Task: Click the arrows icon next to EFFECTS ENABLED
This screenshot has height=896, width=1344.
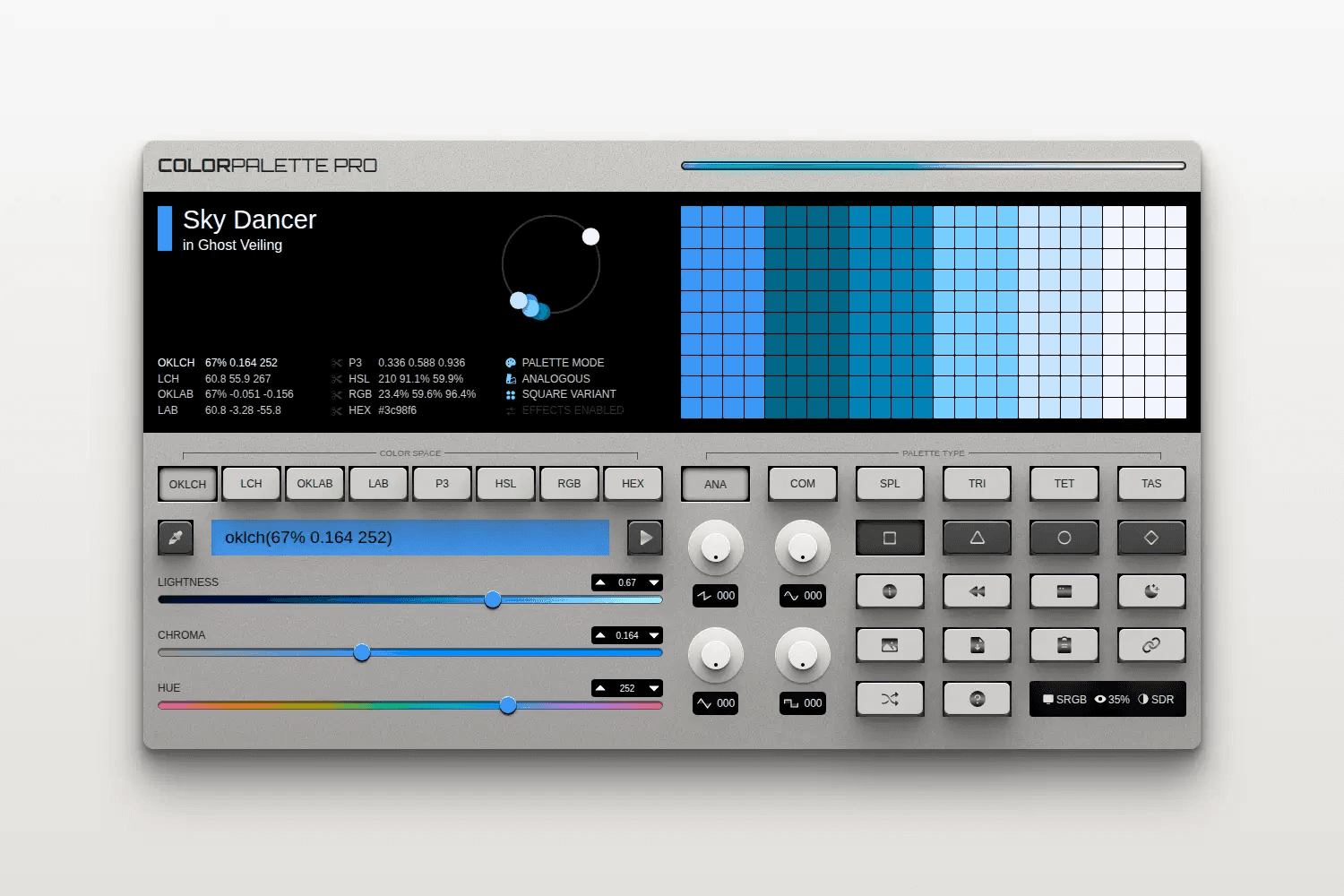Action: pos(511,410)
